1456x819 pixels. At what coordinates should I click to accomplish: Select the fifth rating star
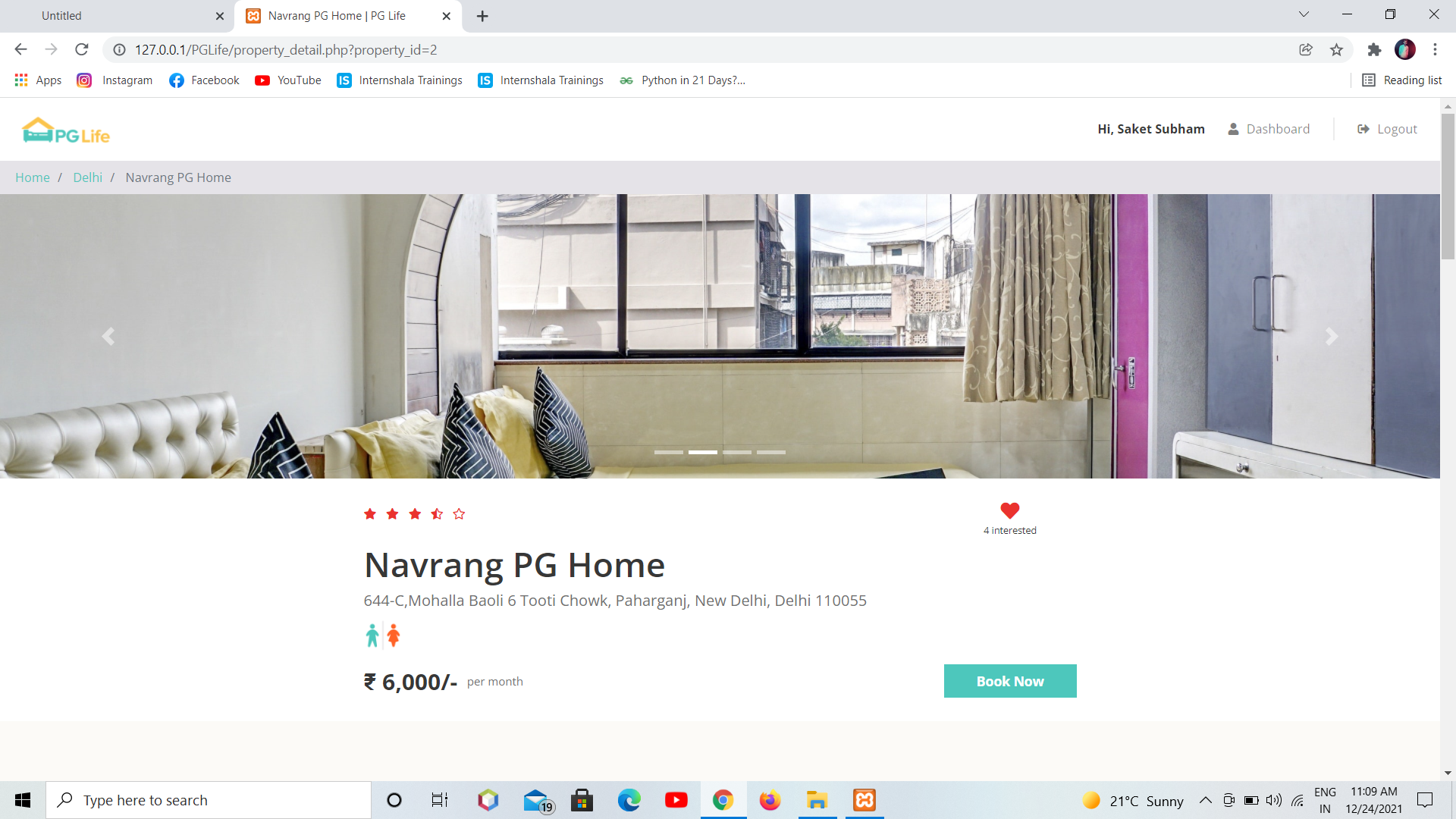coord(459,513)
